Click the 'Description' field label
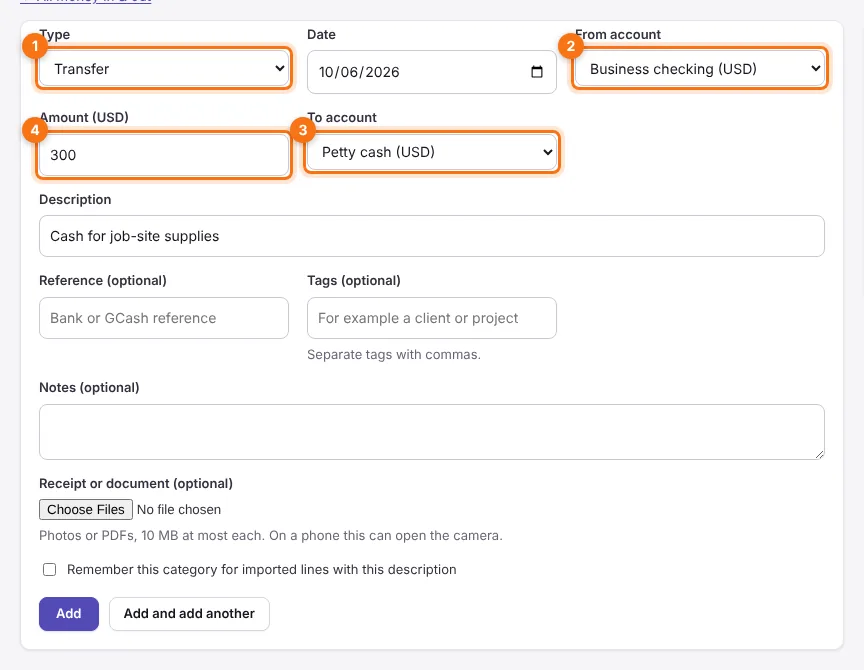864x670 pixels. point(75,199)
